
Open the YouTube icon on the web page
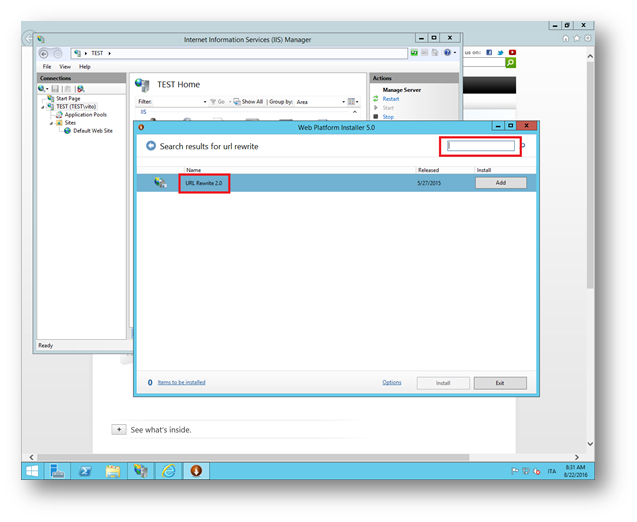tap(512, 52)
